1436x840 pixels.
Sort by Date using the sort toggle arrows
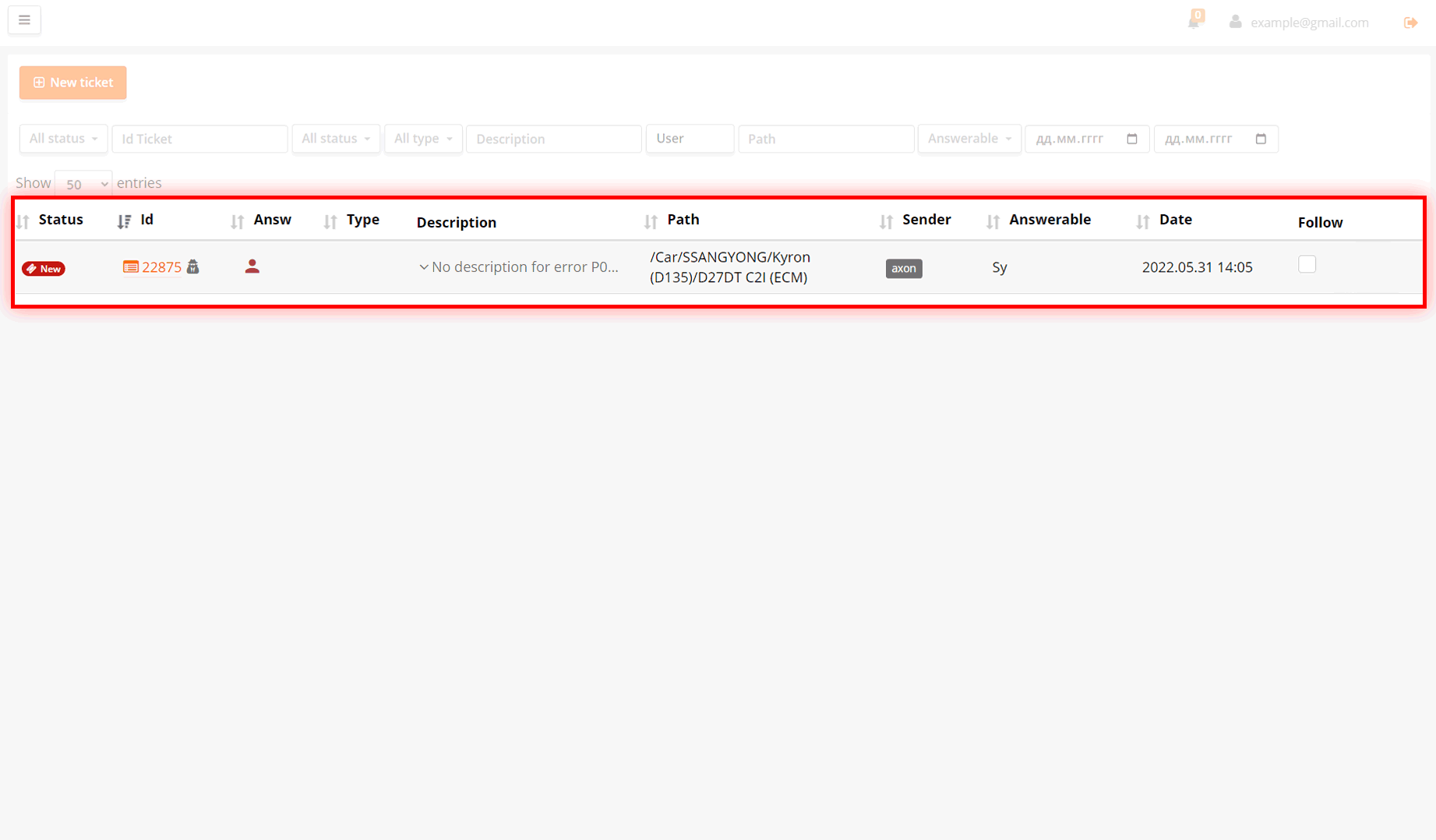coord(1142,221)
